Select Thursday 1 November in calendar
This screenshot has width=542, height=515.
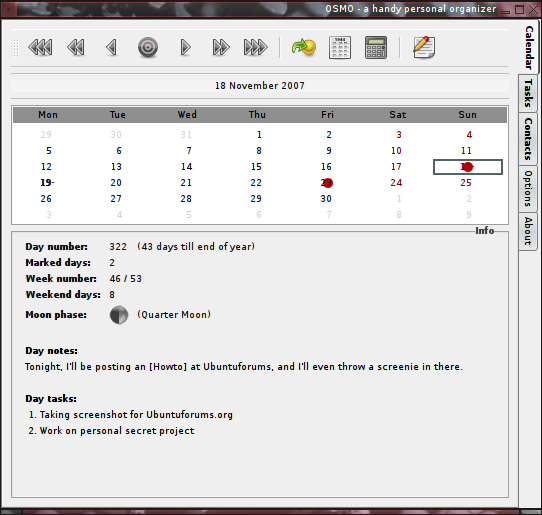pyautogui.click(x=259, y=134)
